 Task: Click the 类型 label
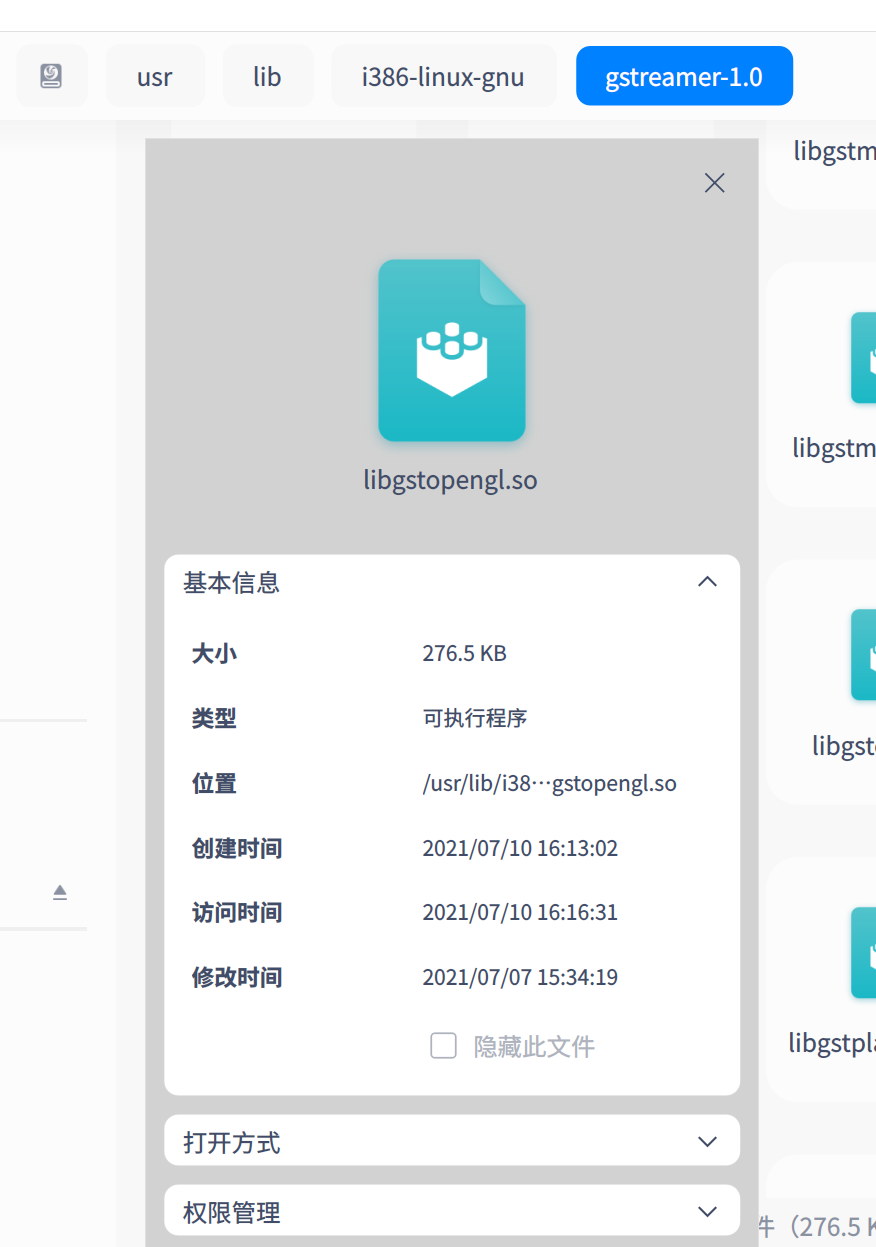(x=214, y=718)
